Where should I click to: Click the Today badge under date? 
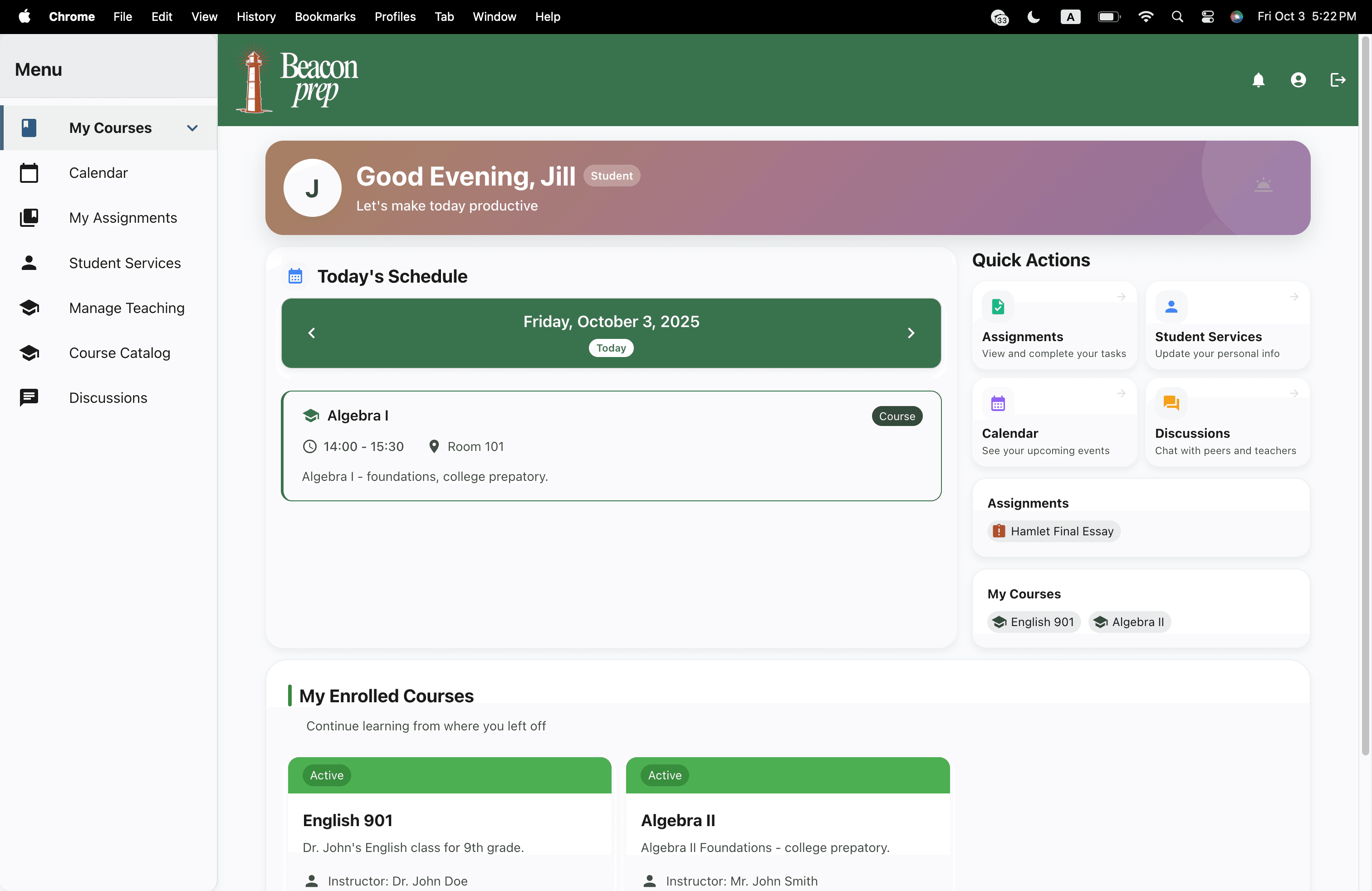611,348
